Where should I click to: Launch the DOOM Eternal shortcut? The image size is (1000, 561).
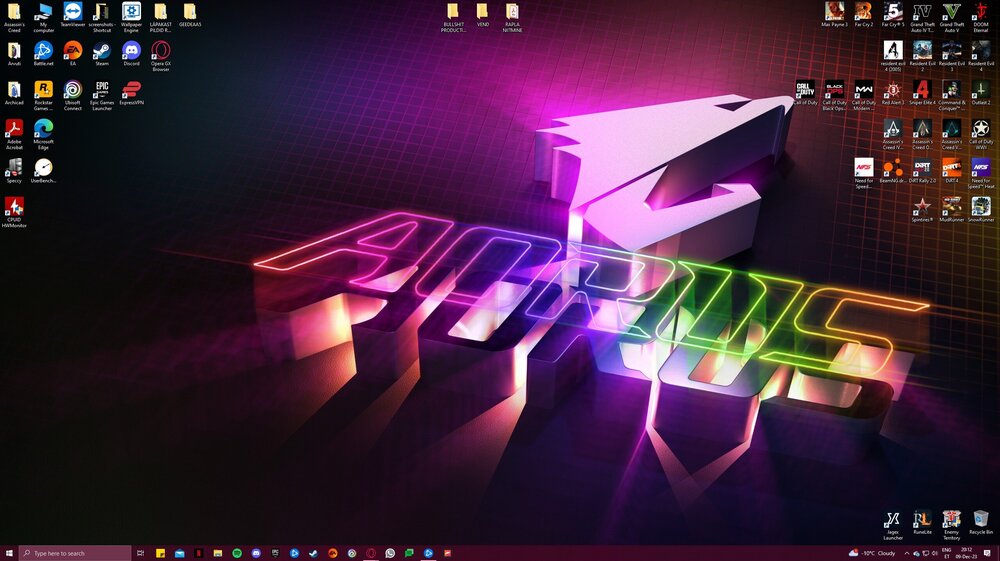click(x=981, y=17)
